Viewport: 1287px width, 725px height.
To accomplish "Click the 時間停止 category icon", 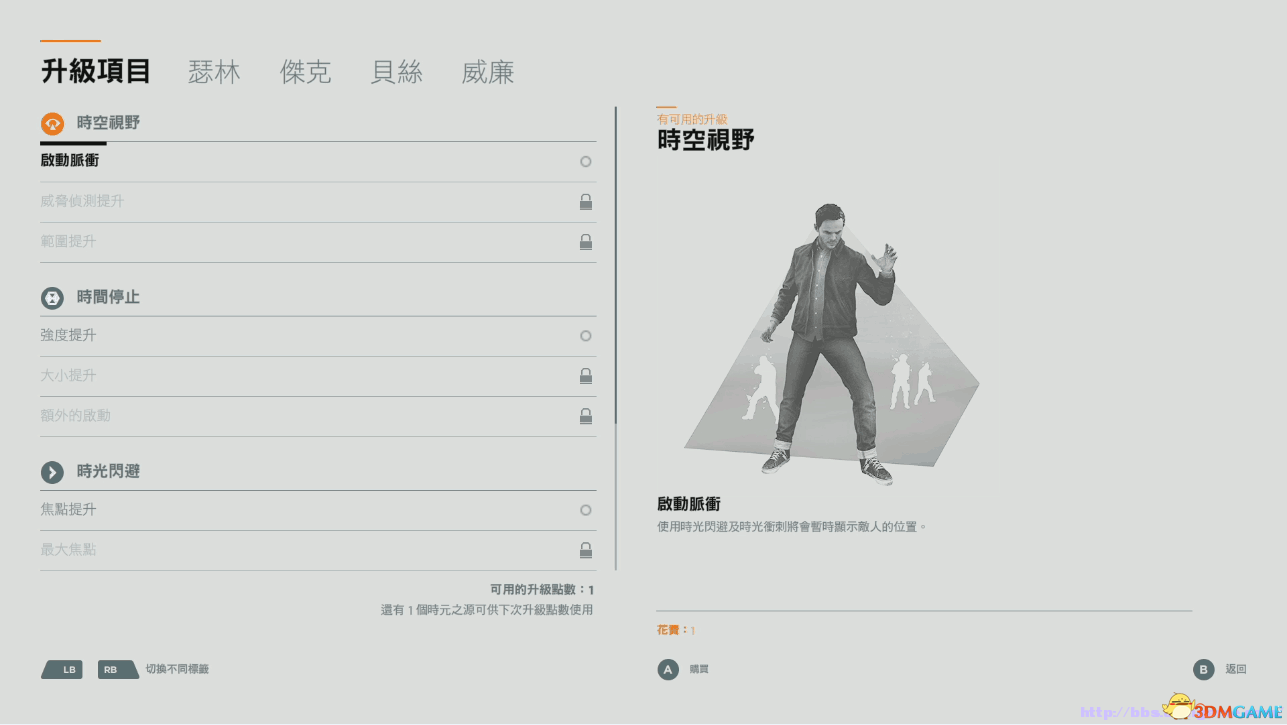I will tap(52, 298).
